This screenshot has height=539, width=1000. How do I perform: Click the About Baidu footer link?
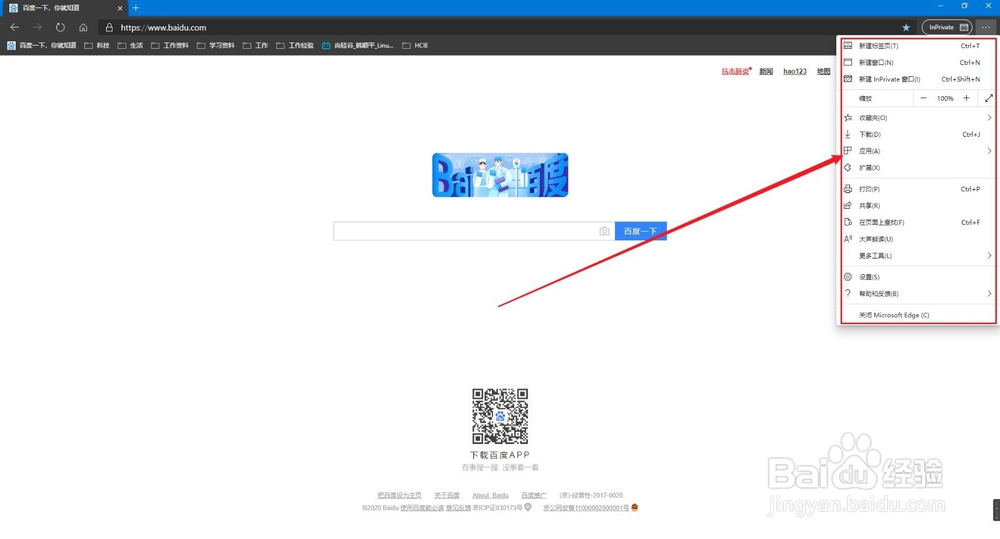click(x=490, y=495)
